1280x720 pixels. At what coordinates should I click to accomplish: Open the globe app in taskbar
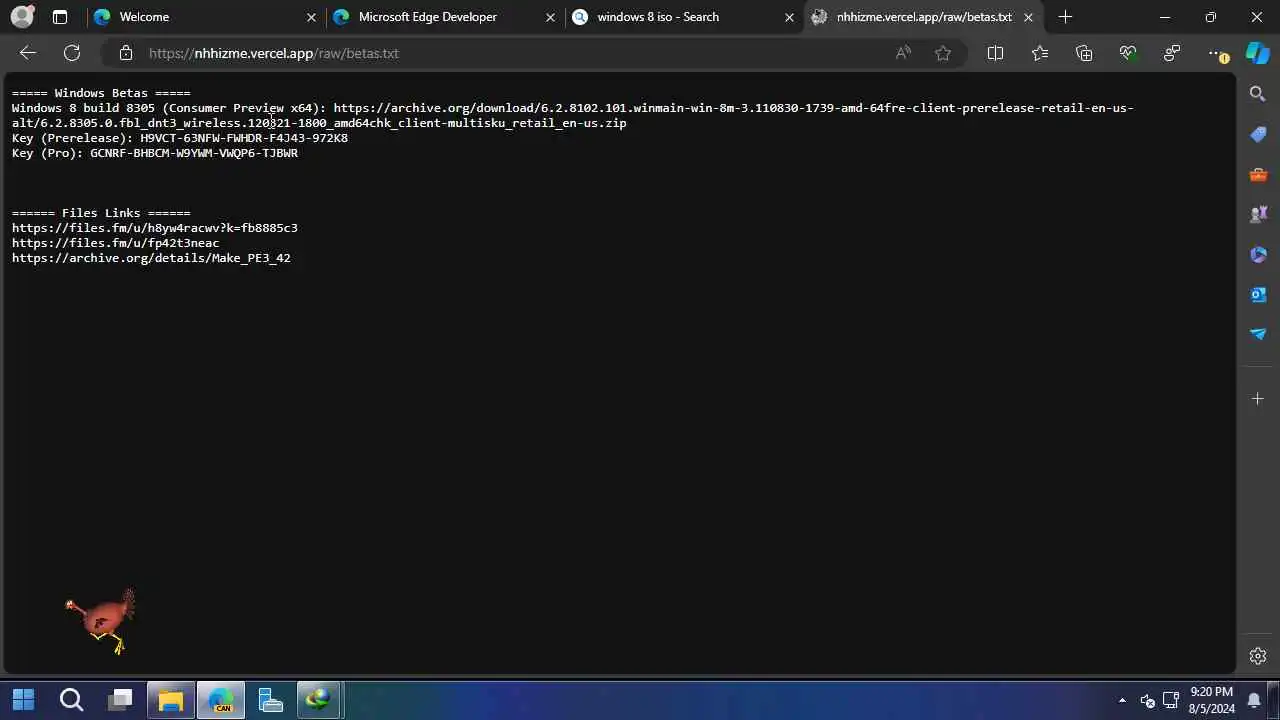point(319,699)
